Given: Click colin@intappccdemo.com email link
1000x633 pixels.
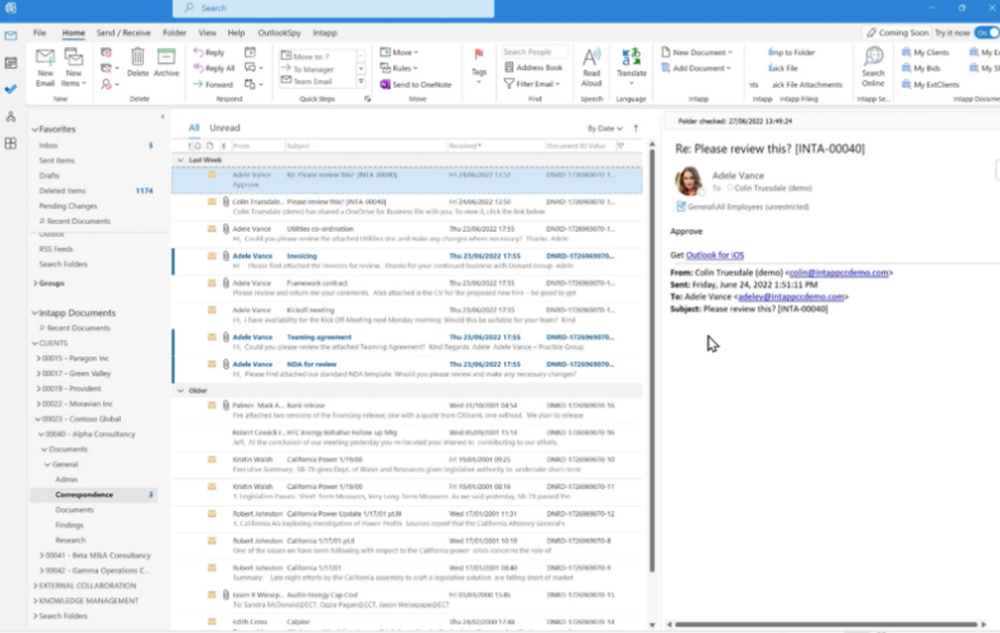Looking at the screenshot, I should (839, 272).
